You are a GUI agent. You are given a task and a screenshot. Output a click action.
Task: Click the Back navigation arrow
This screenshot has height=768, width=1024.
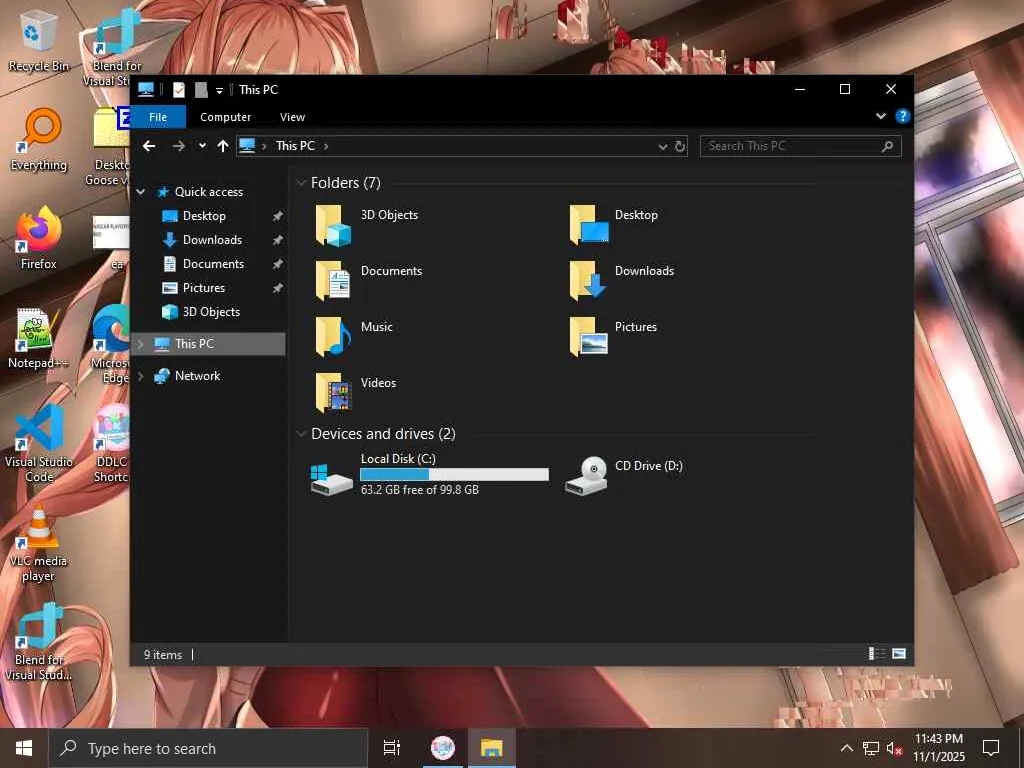tap(149, 146)
